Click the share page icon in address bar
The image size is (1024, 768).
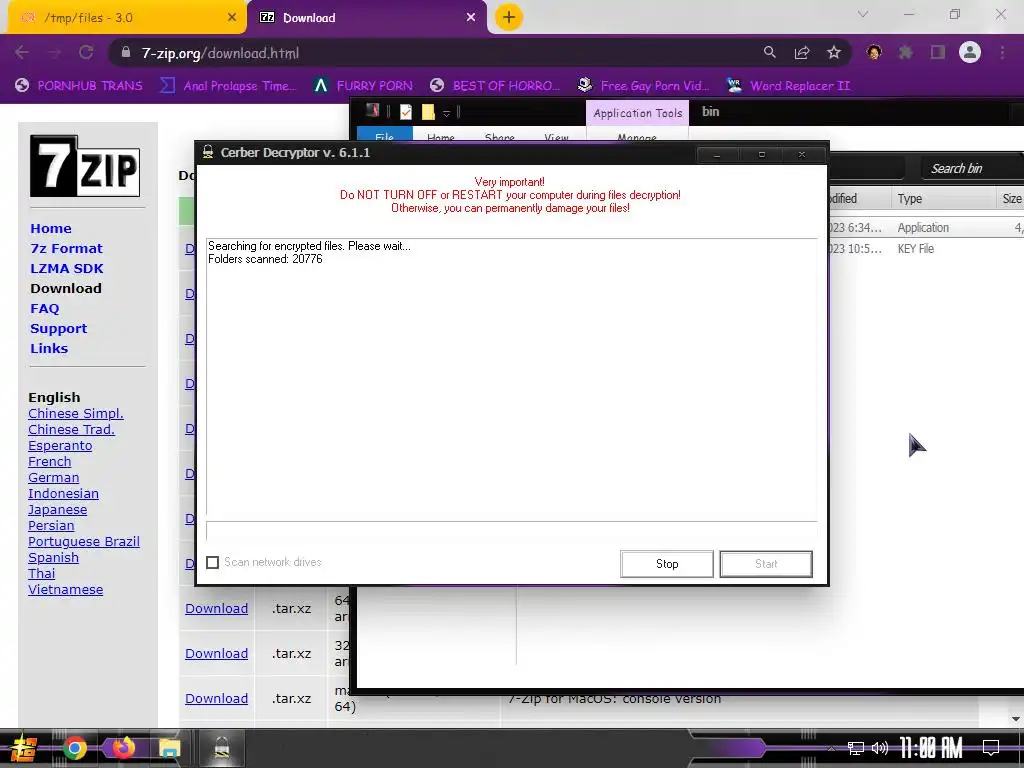coord(802,52)
